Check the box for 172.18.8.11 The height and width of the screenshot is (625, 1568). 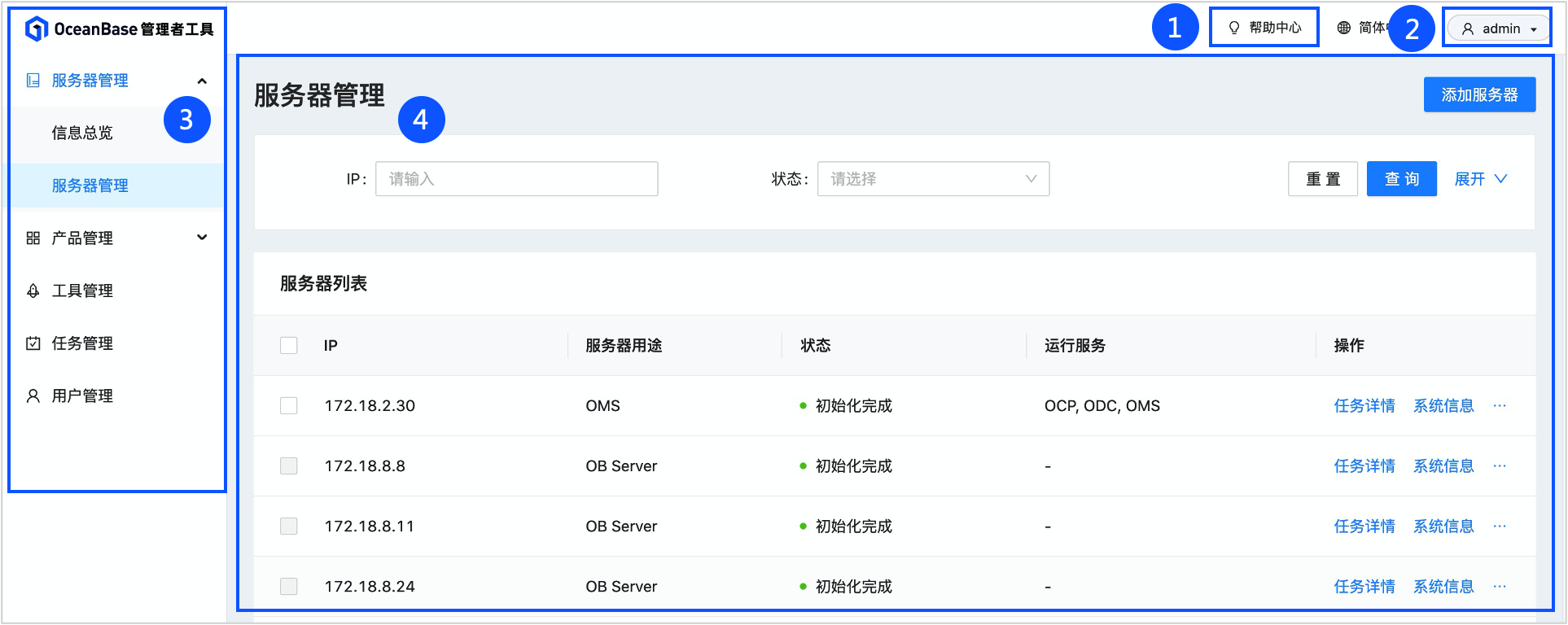tap(289, 526)
